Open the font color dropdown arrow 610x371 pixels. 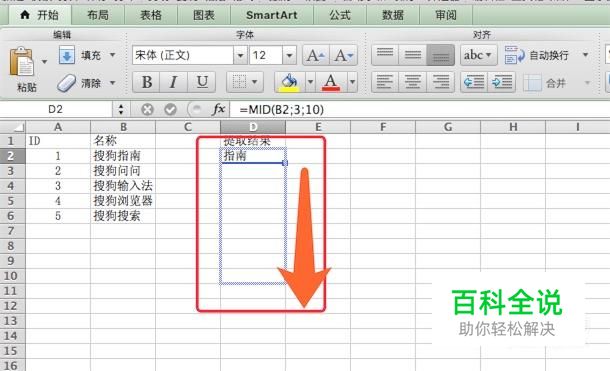352,82
